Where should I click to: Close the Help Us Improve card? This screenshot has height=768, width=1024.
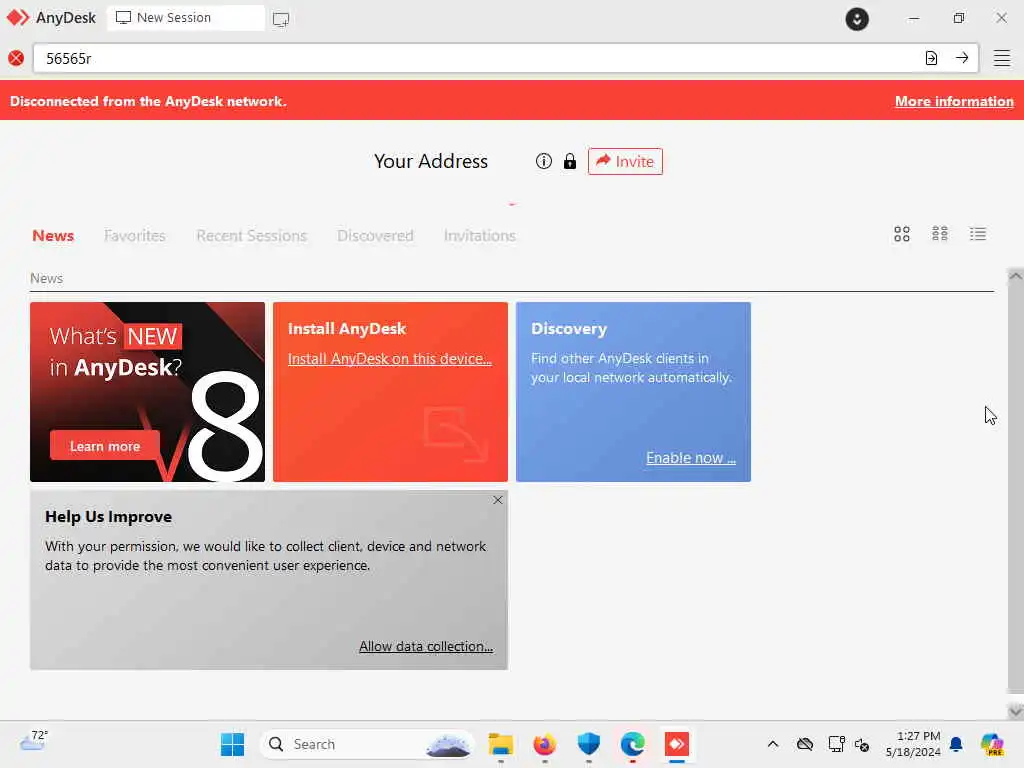coord(498,500)
